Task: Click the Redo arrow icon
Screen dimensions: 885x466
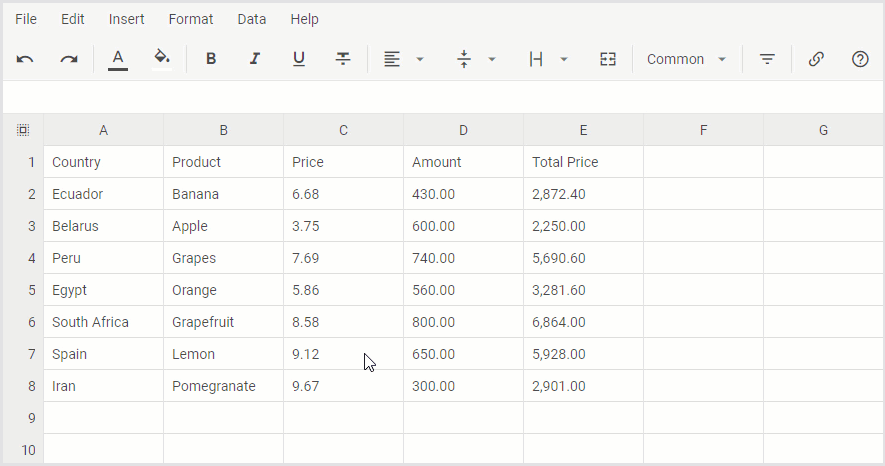Action: (x=69, y=59)
